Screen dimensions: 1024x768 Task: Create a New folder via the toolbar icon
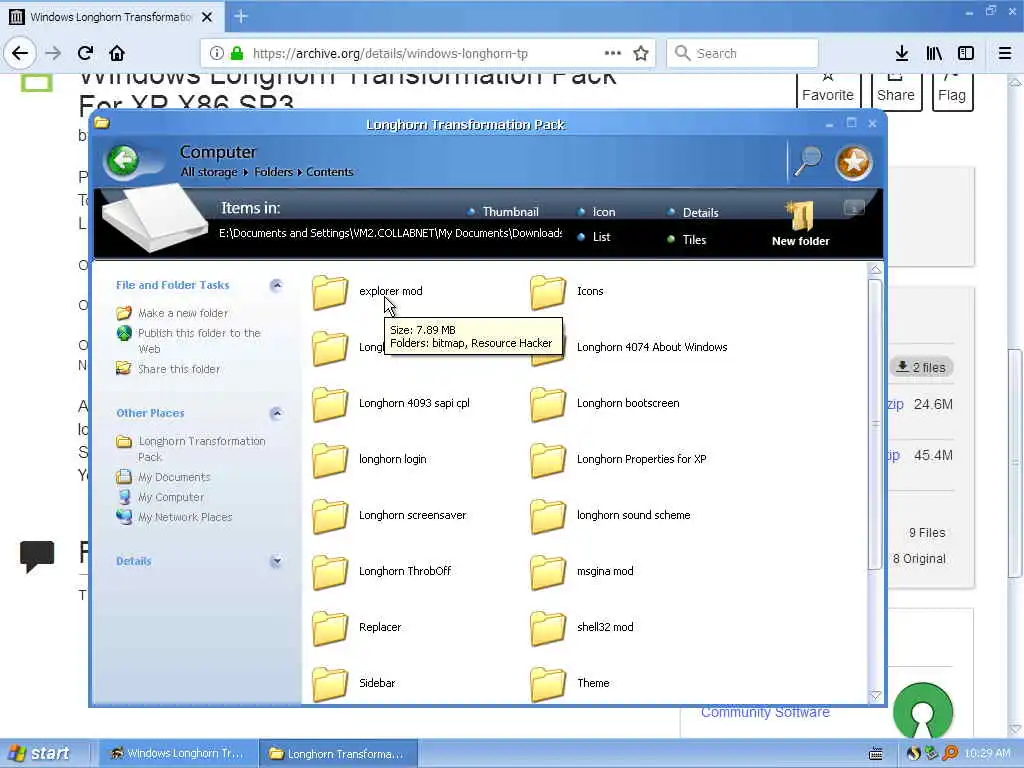(x=800, y=223)
